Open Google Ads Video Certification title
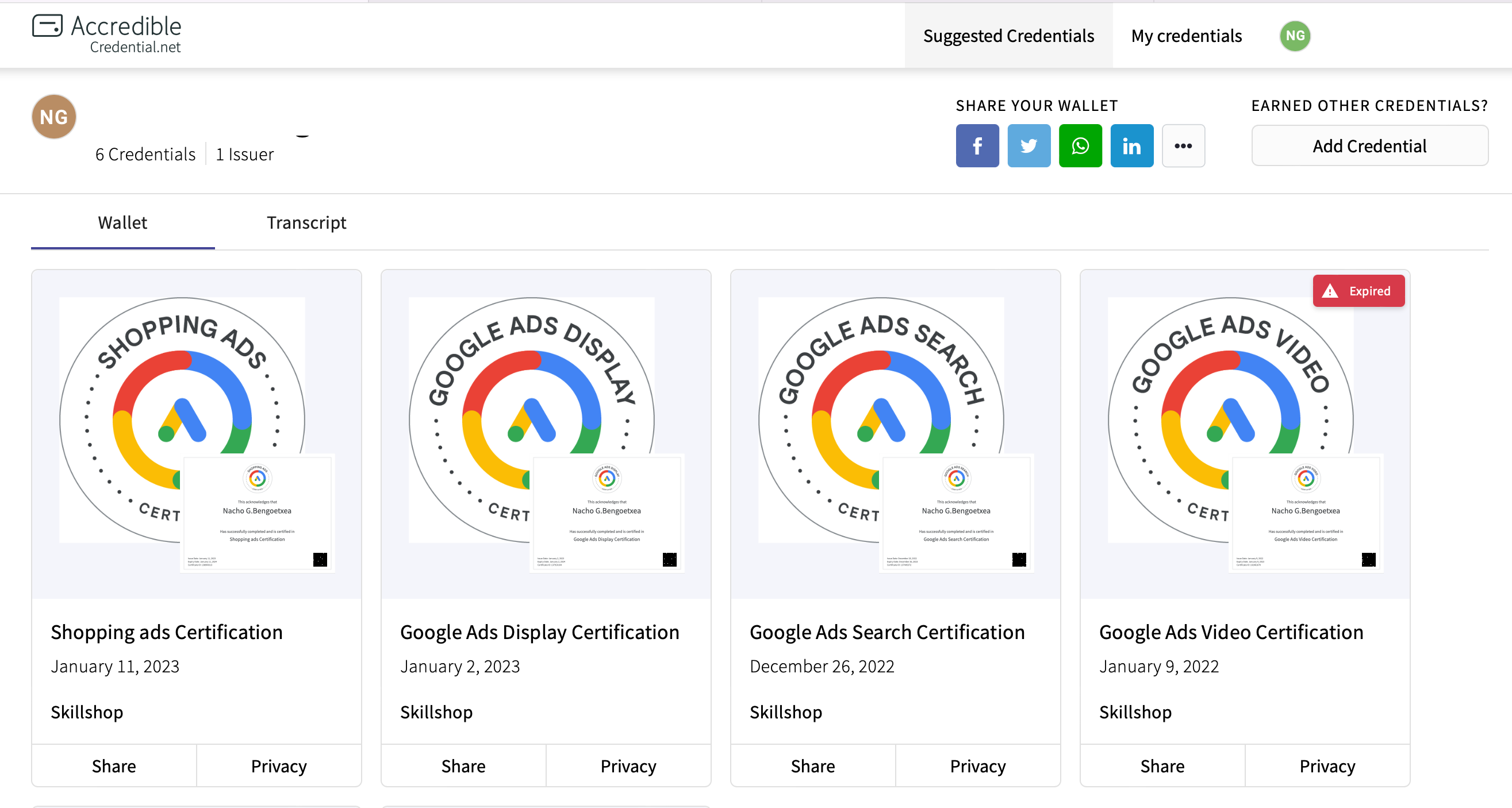The height and width of the screenshot is (808, 1512). 1231,632
